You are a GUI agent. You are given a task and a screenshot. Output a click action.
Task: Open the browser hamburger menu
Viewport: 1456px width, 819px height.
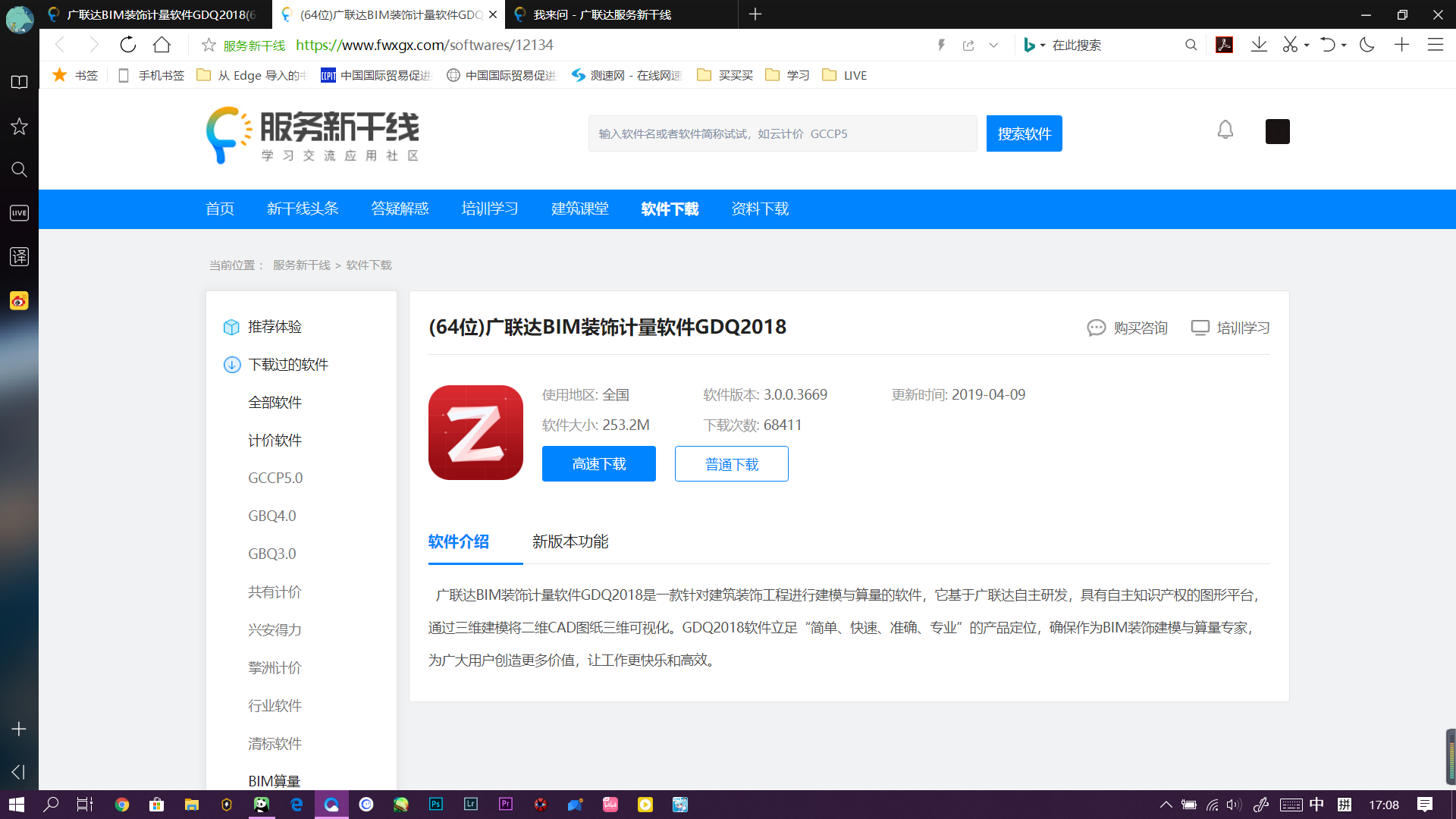[1436, 45]
